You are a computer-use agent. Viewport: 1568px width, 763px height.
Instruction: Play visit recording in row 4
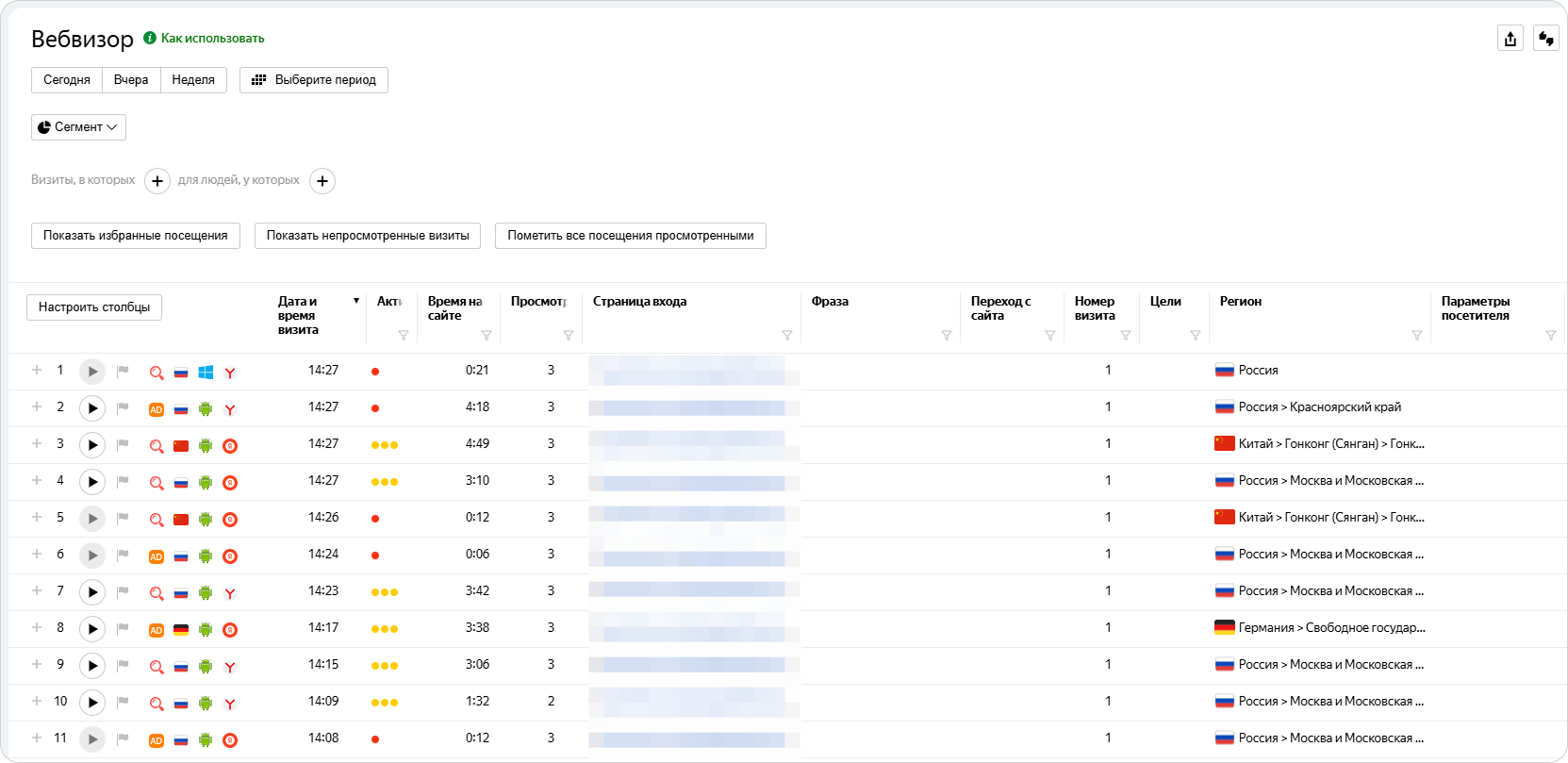[92, 482]
